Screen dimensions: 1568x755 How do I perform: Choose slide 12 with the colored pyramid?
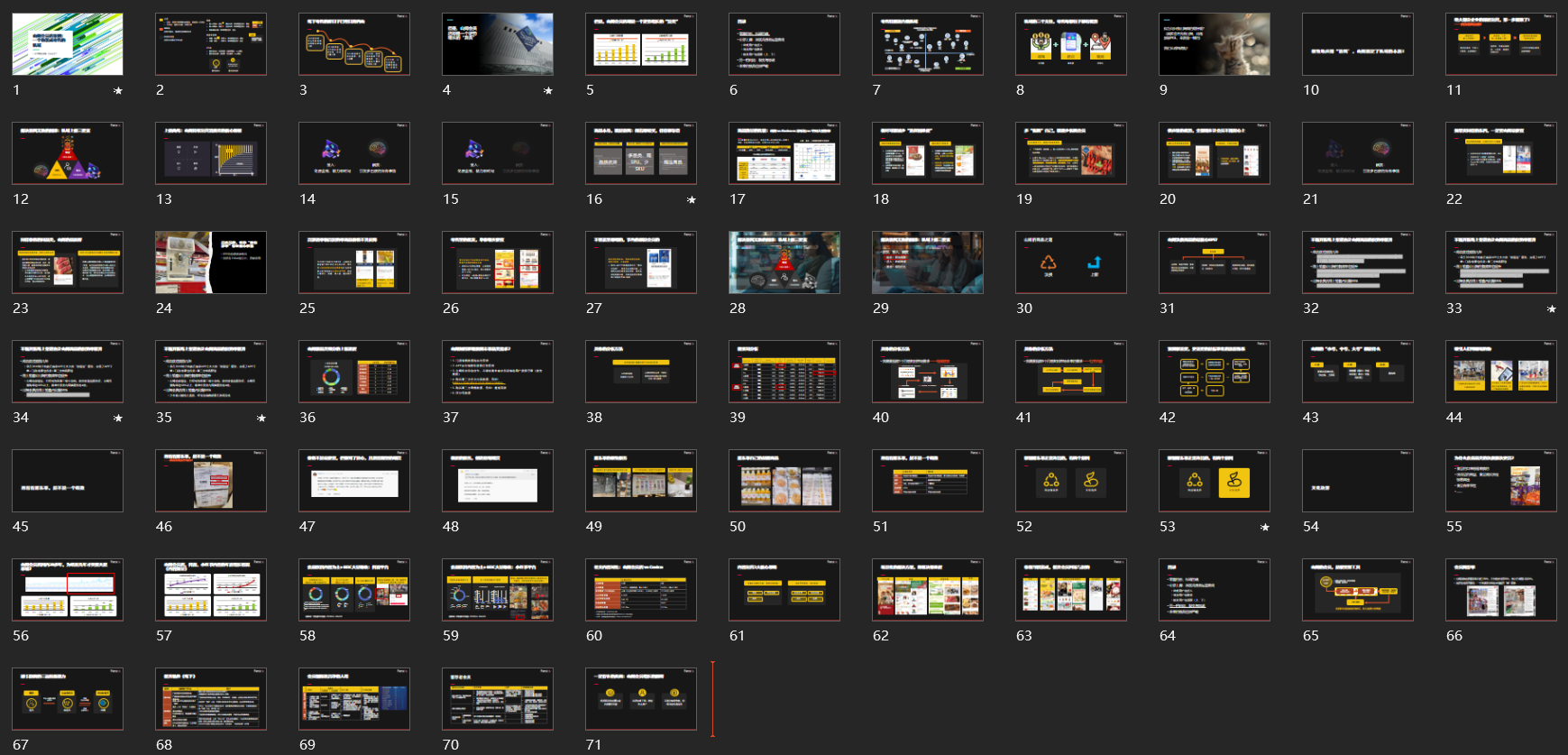68,153
